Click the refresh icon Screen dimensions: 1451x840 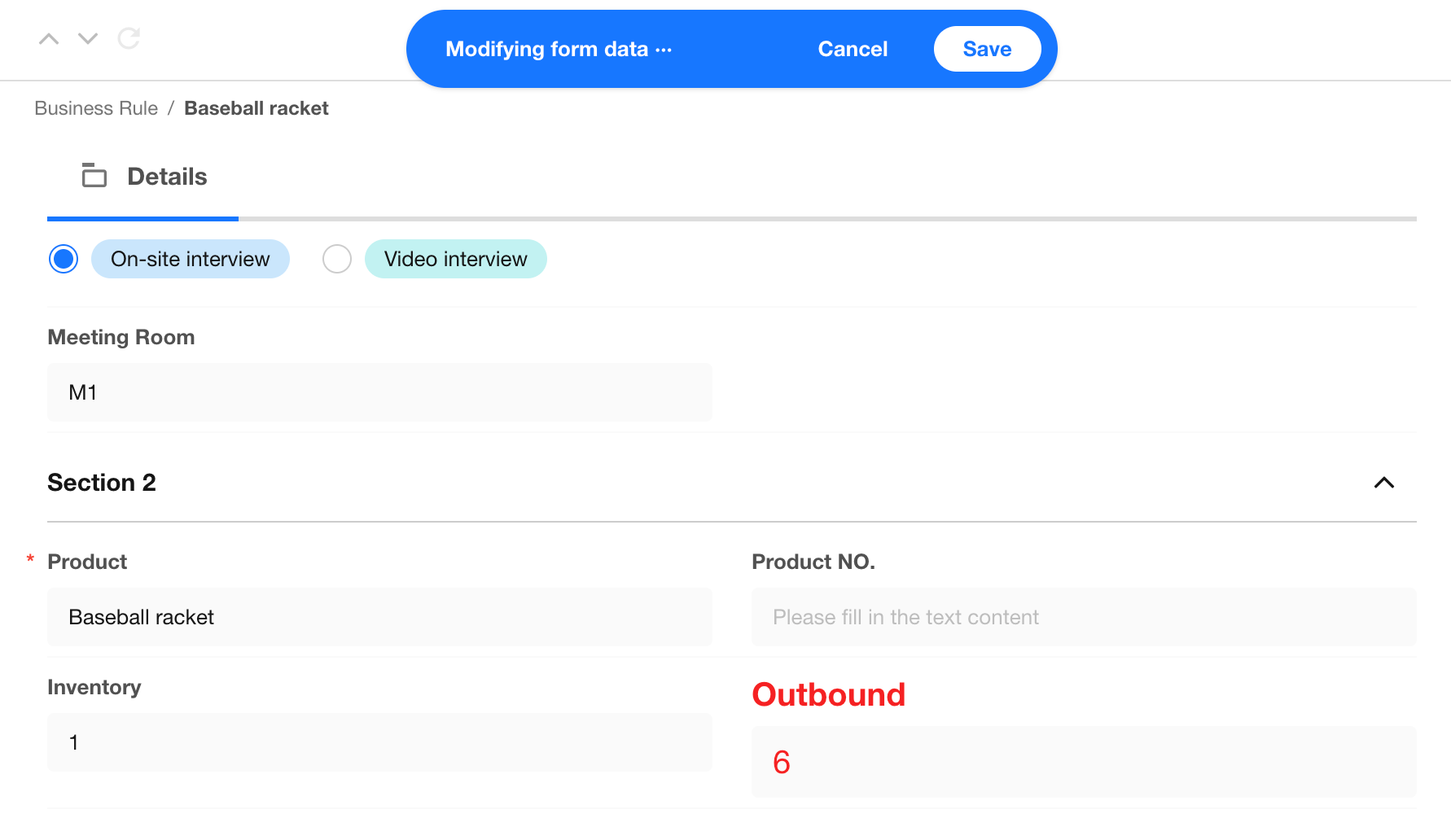point(129,38)
